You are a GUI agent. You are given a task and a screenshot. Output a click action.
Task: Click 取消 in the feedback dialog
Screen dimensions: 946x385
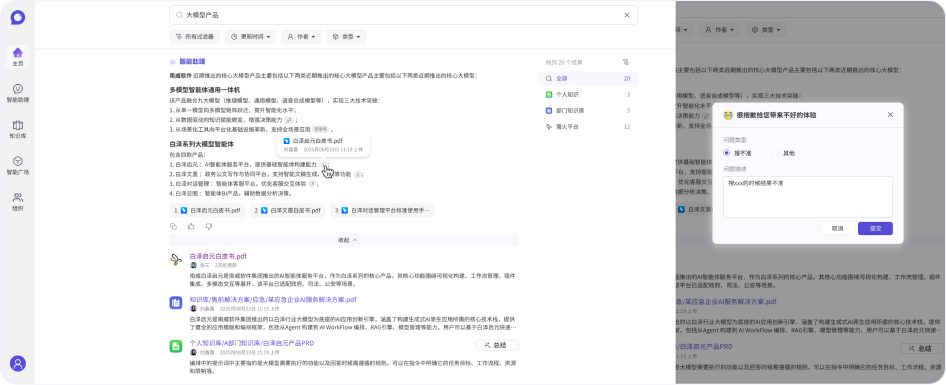[837, 229]
